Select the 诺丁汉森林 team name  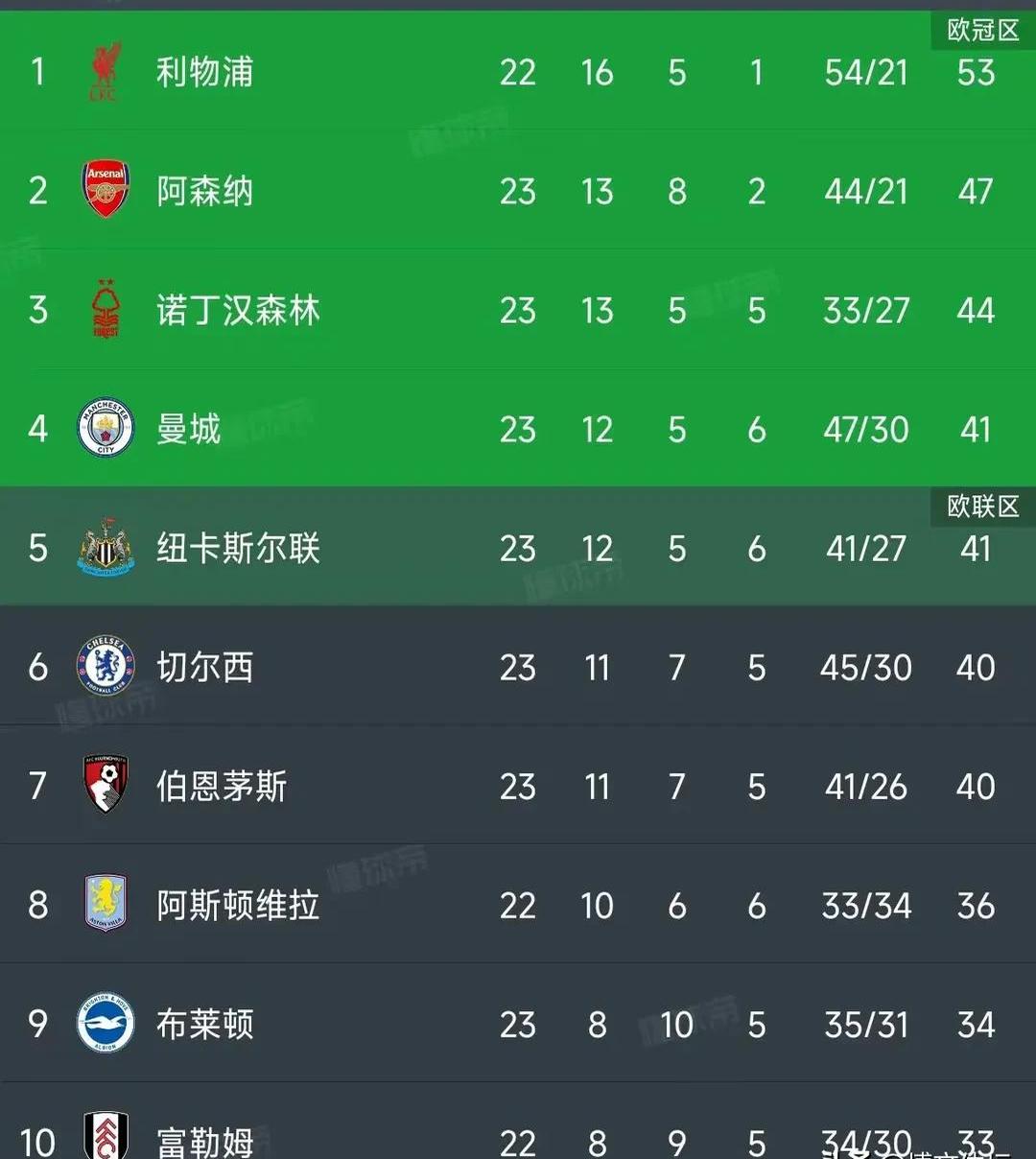click(238, 310)
